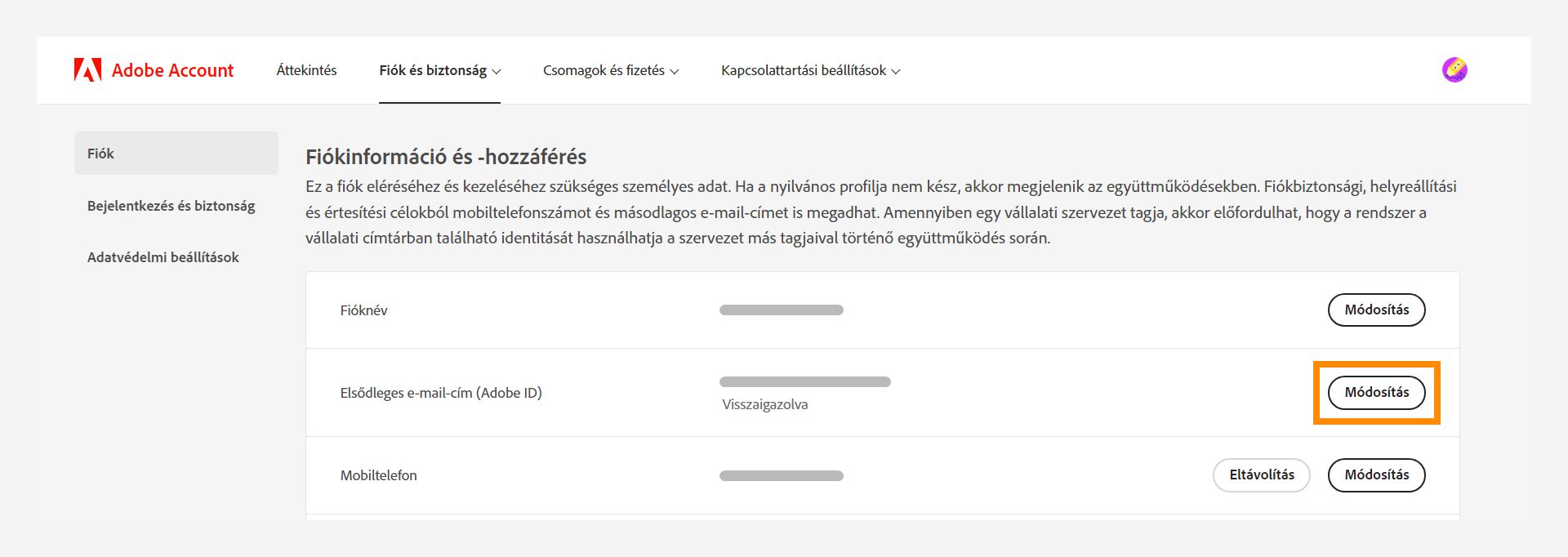
Task: Expand the Csomagok és fizetés dropdown
Action: pyautogui.click(x=610, y=71)
